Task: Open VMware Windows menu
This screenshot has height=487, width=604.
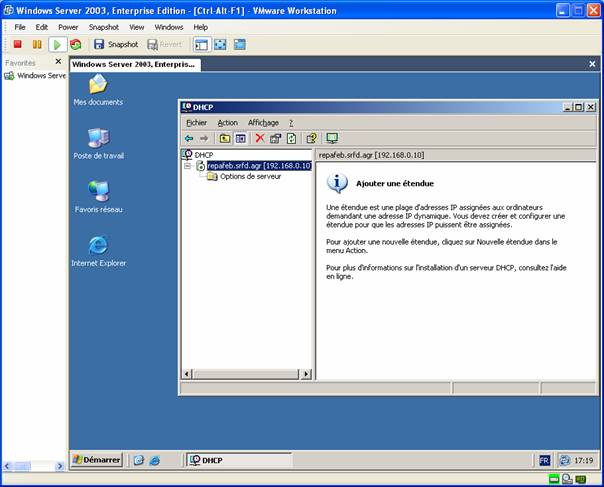Action: tap(169, 27)
